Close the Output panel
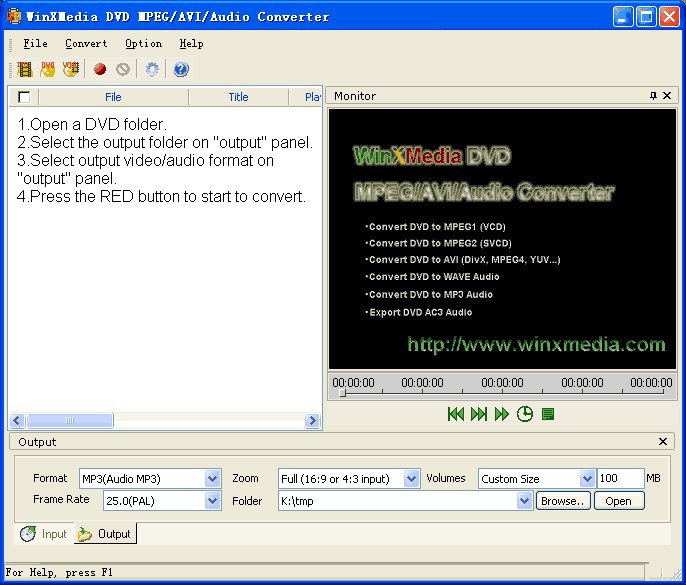The height and width of the screenshot is (585, 686). [x=663, y=441]
